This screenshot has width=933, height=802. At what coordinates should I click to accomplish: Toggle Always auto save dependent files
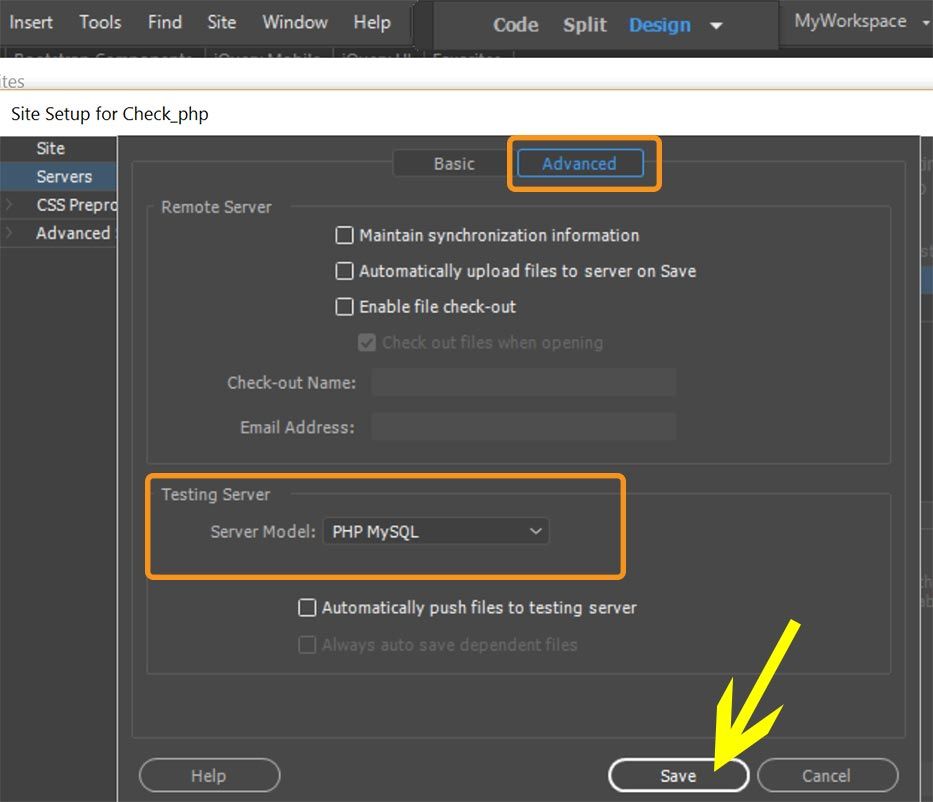coord(307,644)
